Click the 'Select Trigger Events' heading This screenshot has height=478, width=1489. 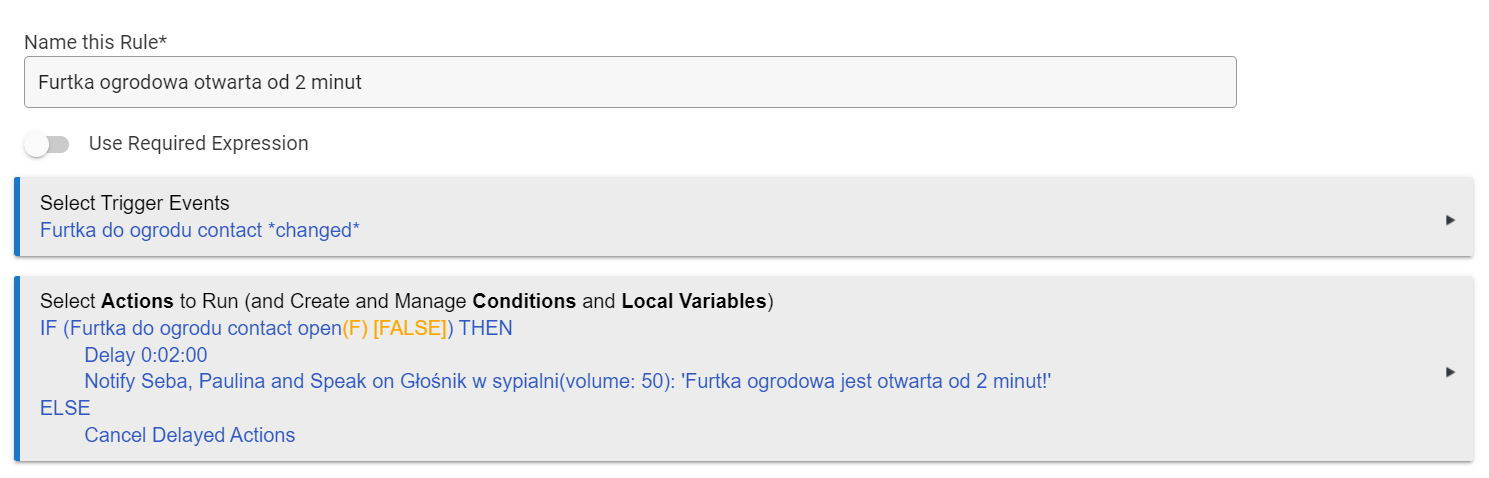point(135,204)
